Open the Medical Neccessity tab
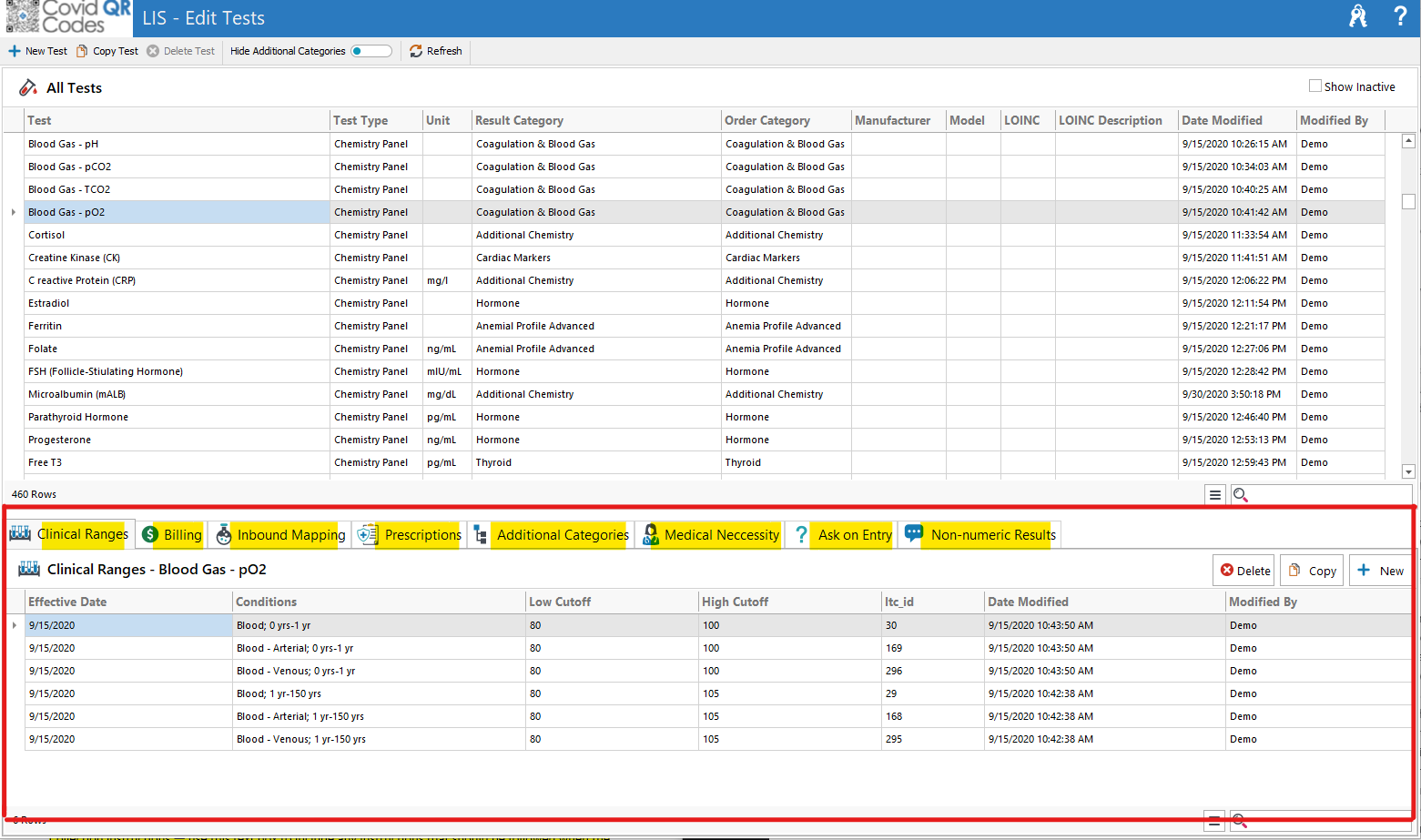1421x840 pixels. pyautogui.click(x=710, y=535)
